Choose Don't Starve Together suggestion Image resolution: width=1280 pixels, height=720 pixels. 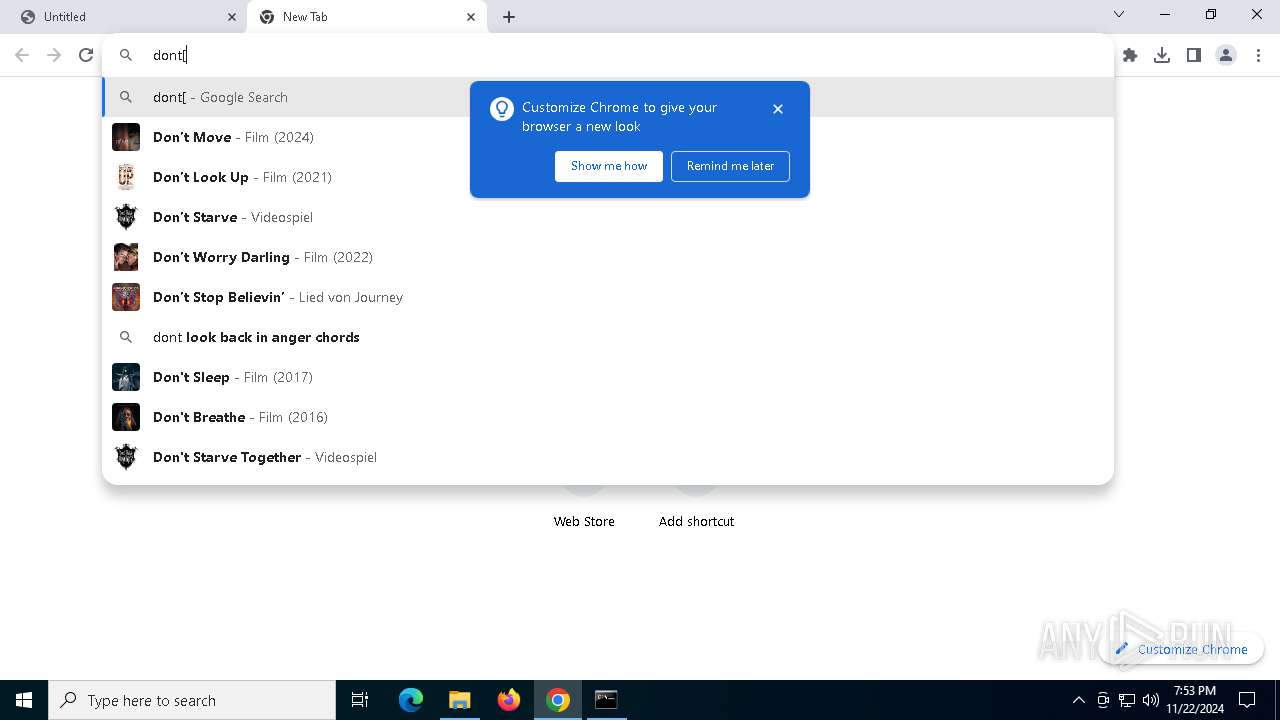click(608, 457)
